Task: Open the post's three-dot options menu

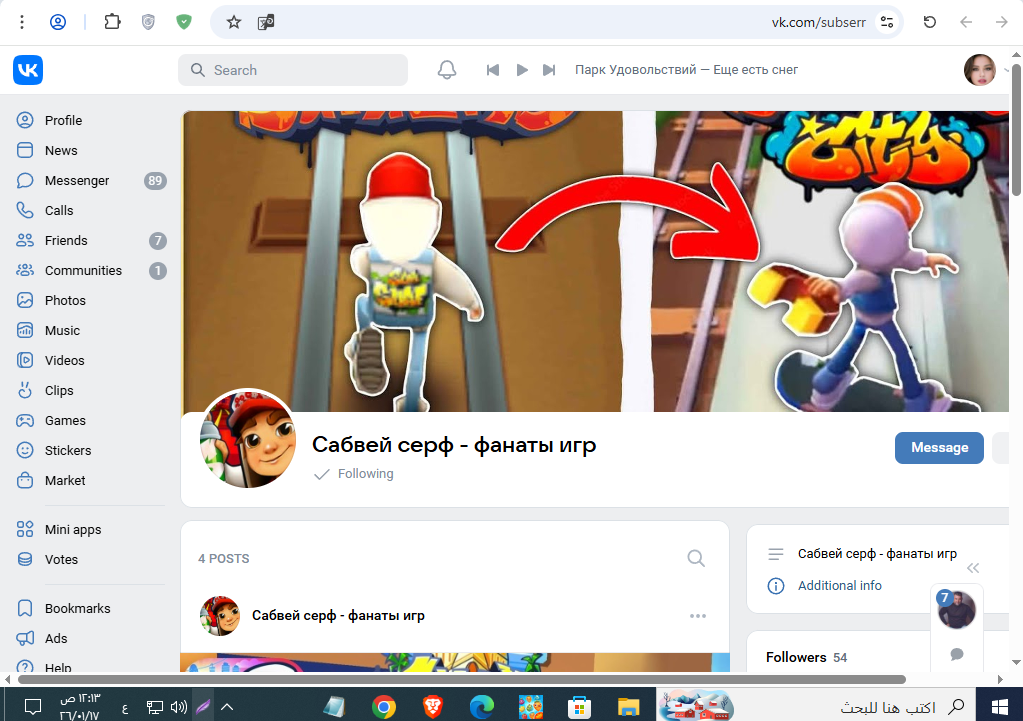Action: tap(697, 616)
